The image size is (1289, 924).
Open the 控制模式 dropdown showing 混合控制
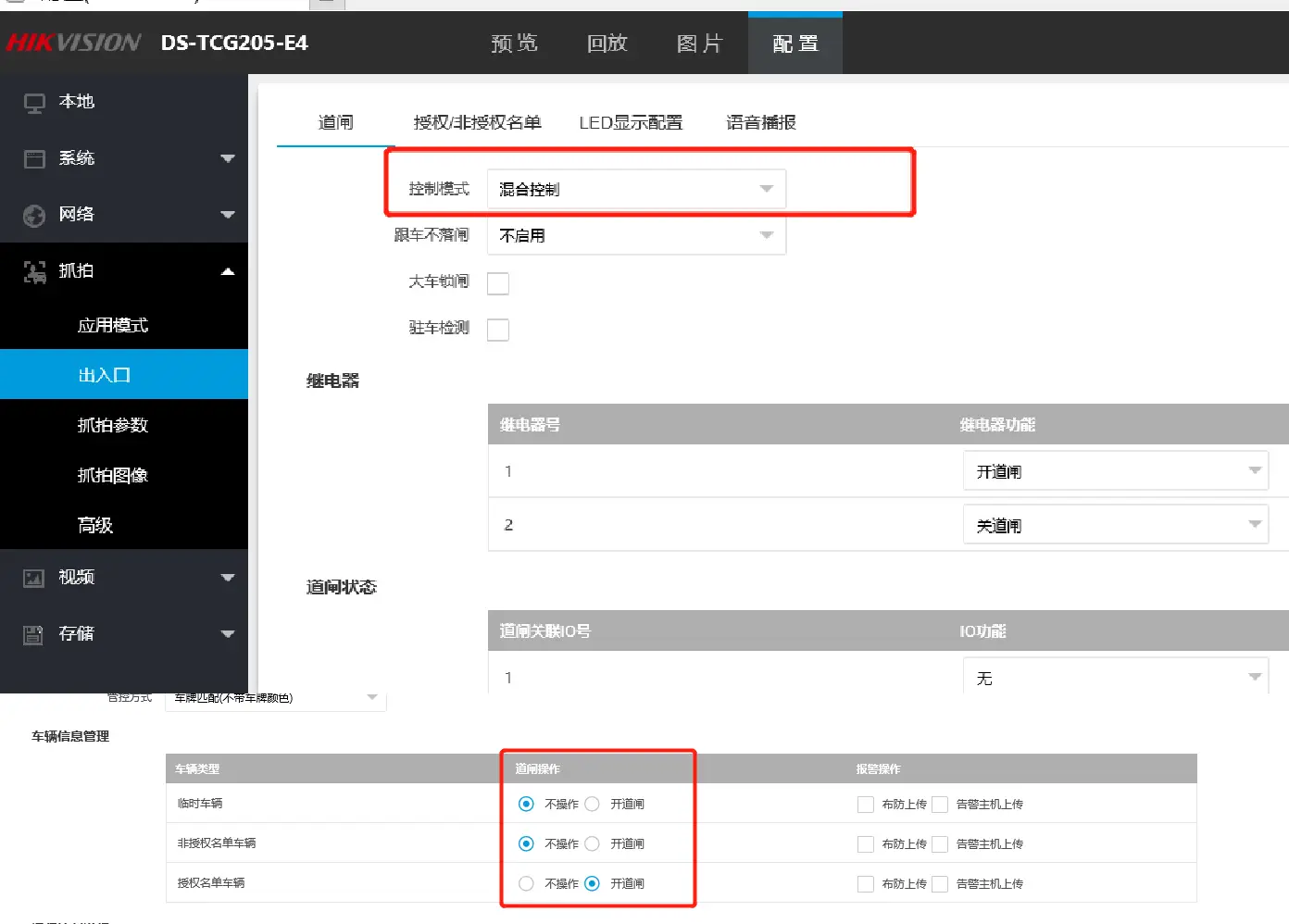point(636,189)
